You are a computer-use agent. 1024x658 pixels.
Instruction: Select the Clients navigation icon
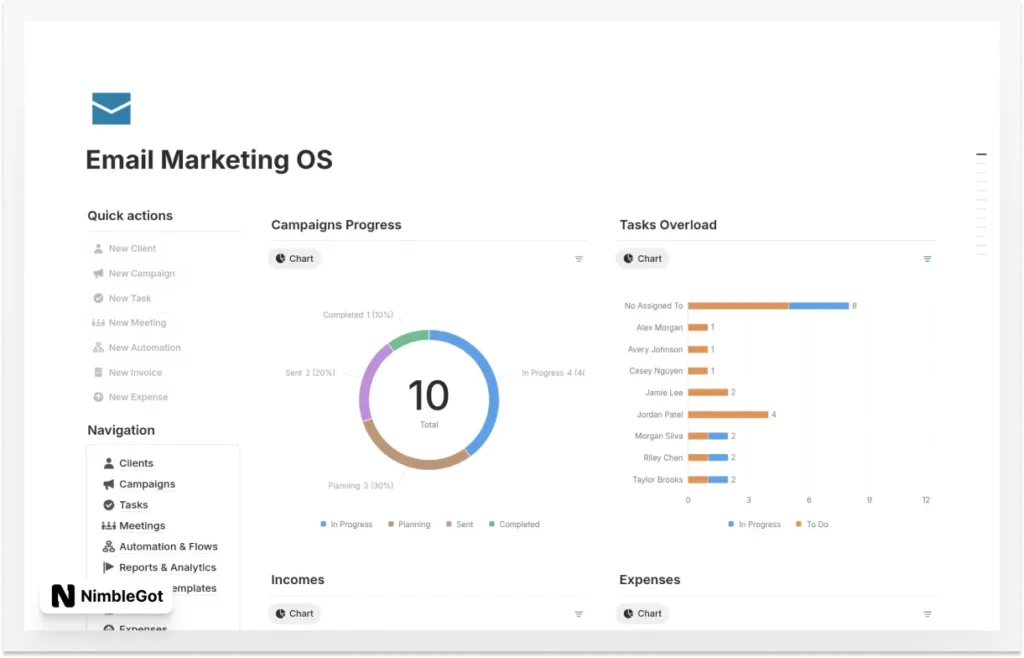[107, 462]
